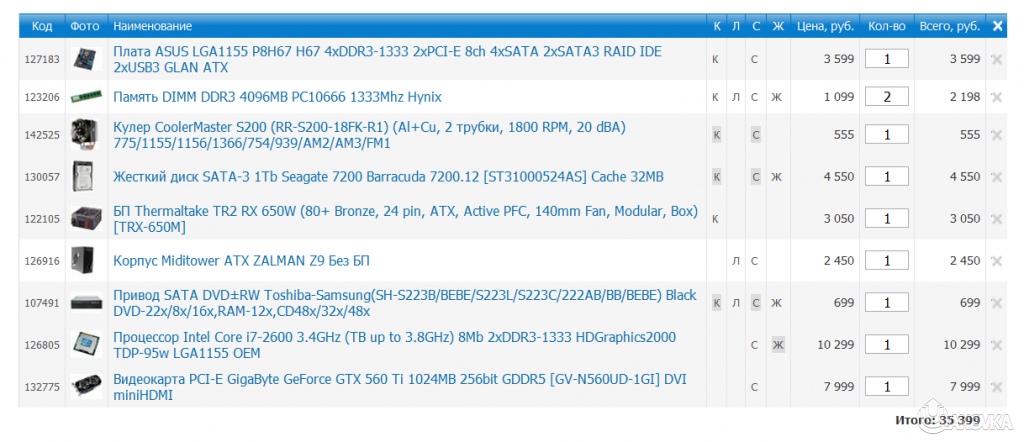
Task: Edit quantity field for Hynix memory
Action: [x=887, y=97]
